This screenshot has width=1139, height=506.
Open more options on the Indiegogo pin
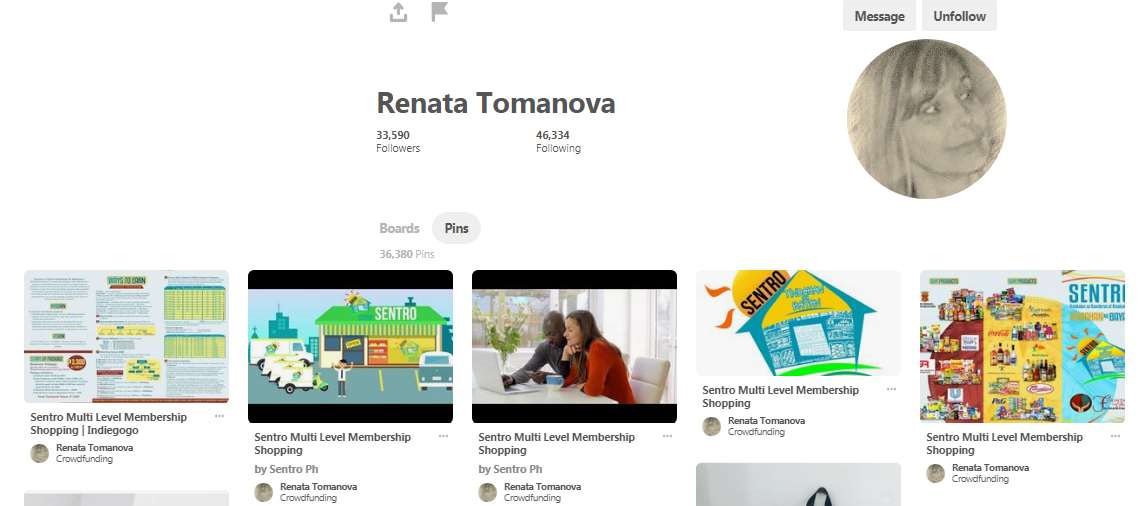(219, 417)
